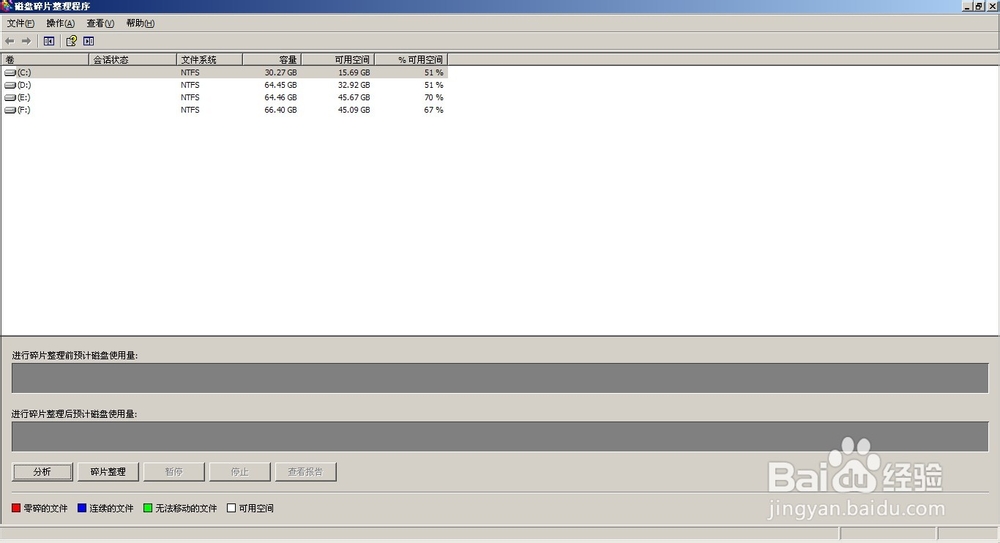This screenshot has width=1000, height=543.
Task: Click free space value 45.67 GB
Action: click(x=354, y=98)
